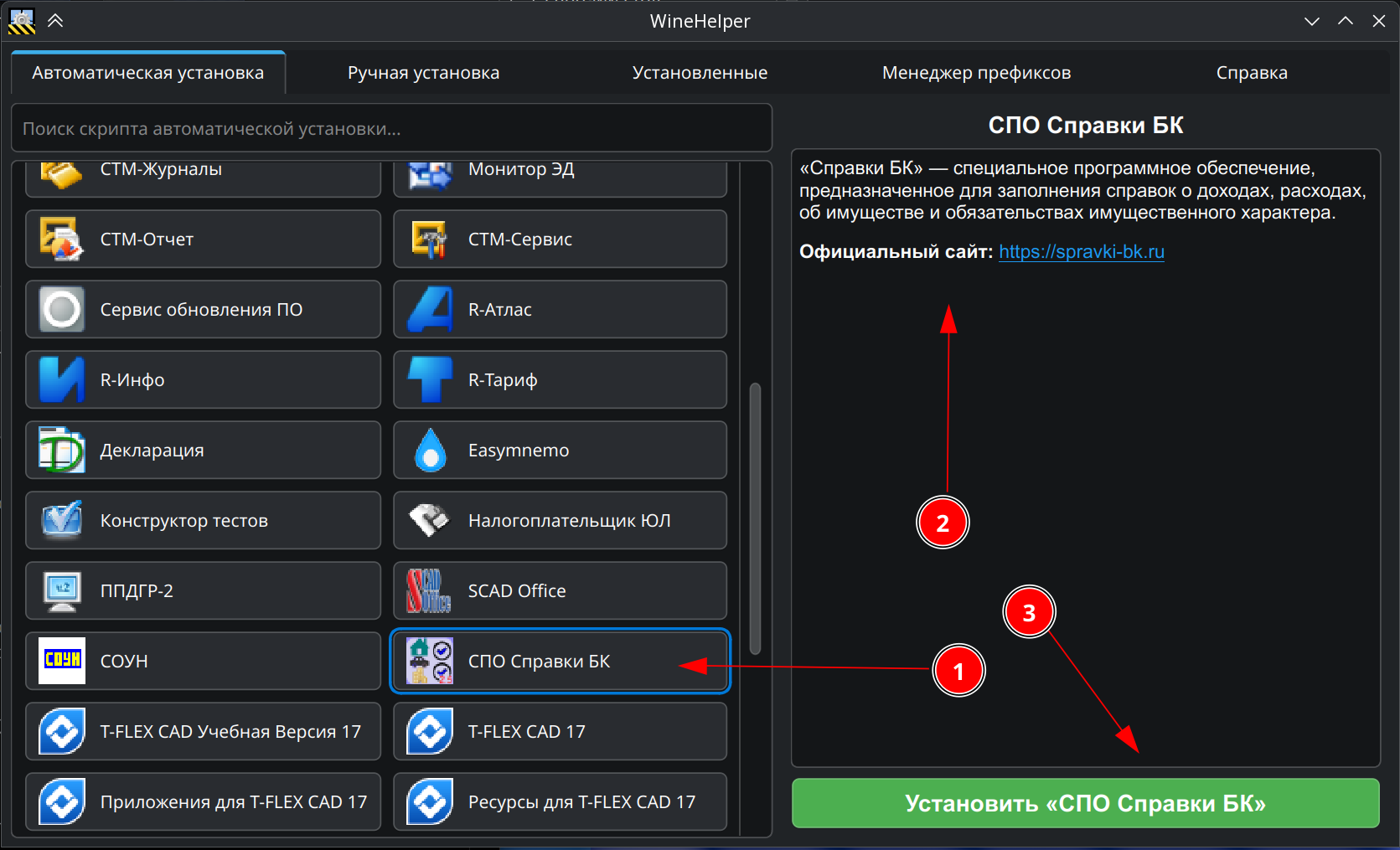
Task: Select the Easymnemo water drop icon
Action: click(x=430, y=451)
